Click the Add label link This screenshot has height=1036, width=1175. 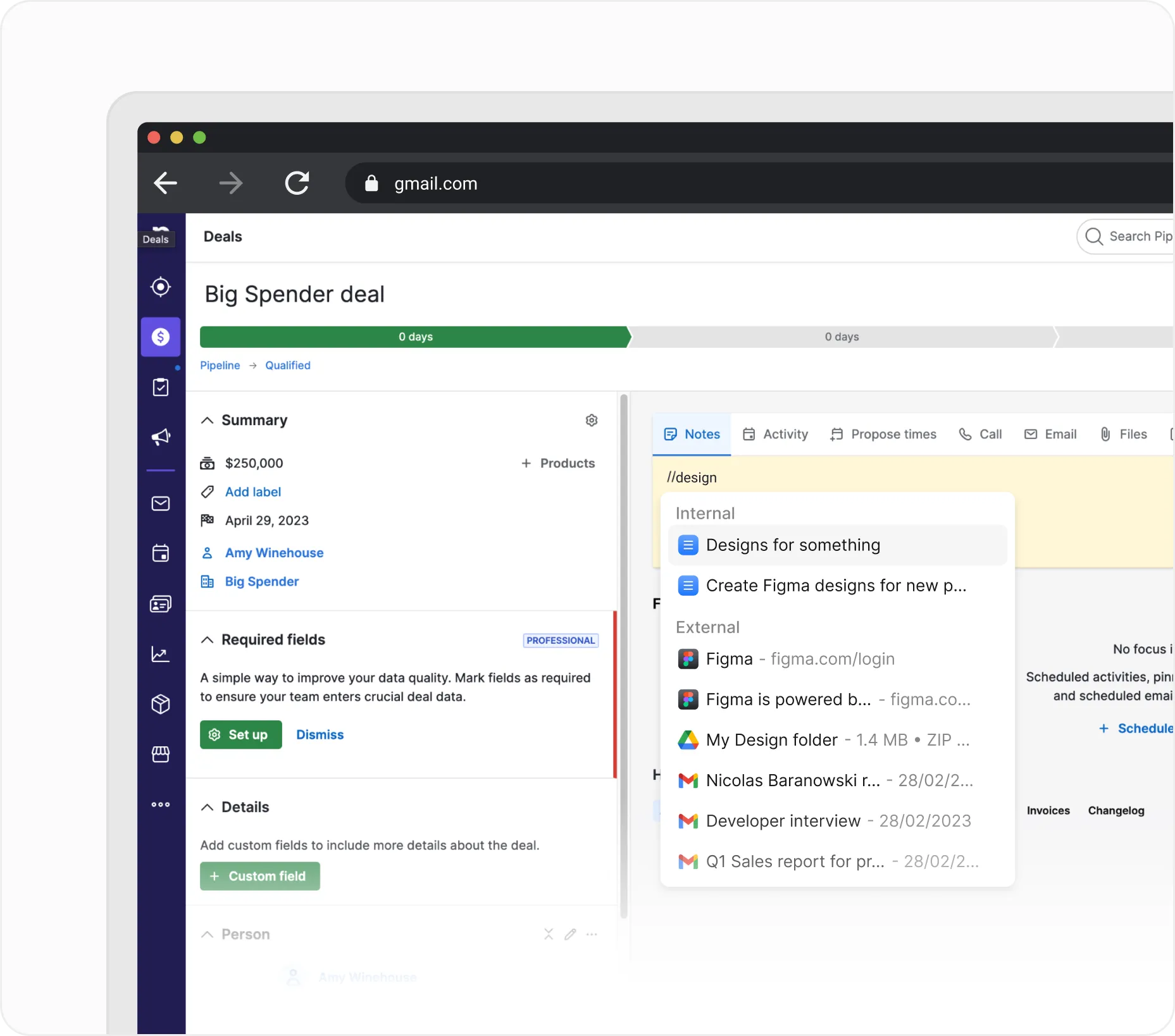pyautogui.click(x=252, y=492)
